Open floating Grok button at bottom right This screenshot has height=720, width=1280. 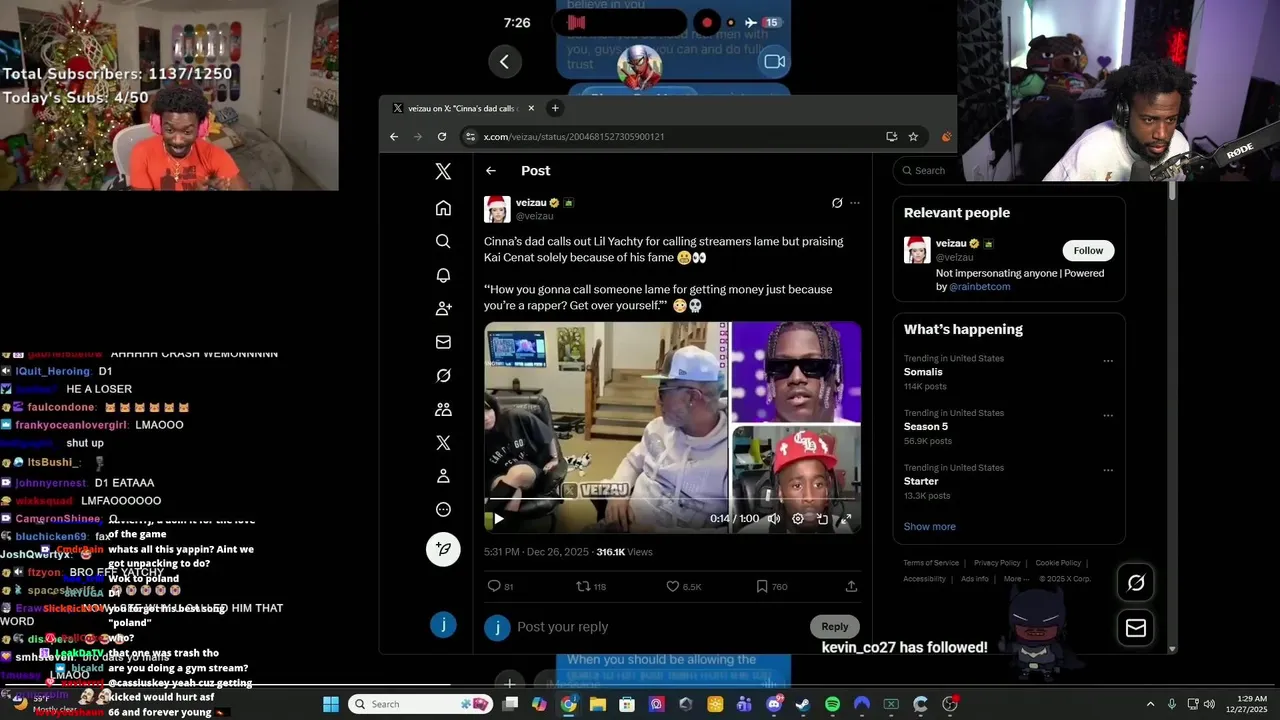click(1136, 583)
